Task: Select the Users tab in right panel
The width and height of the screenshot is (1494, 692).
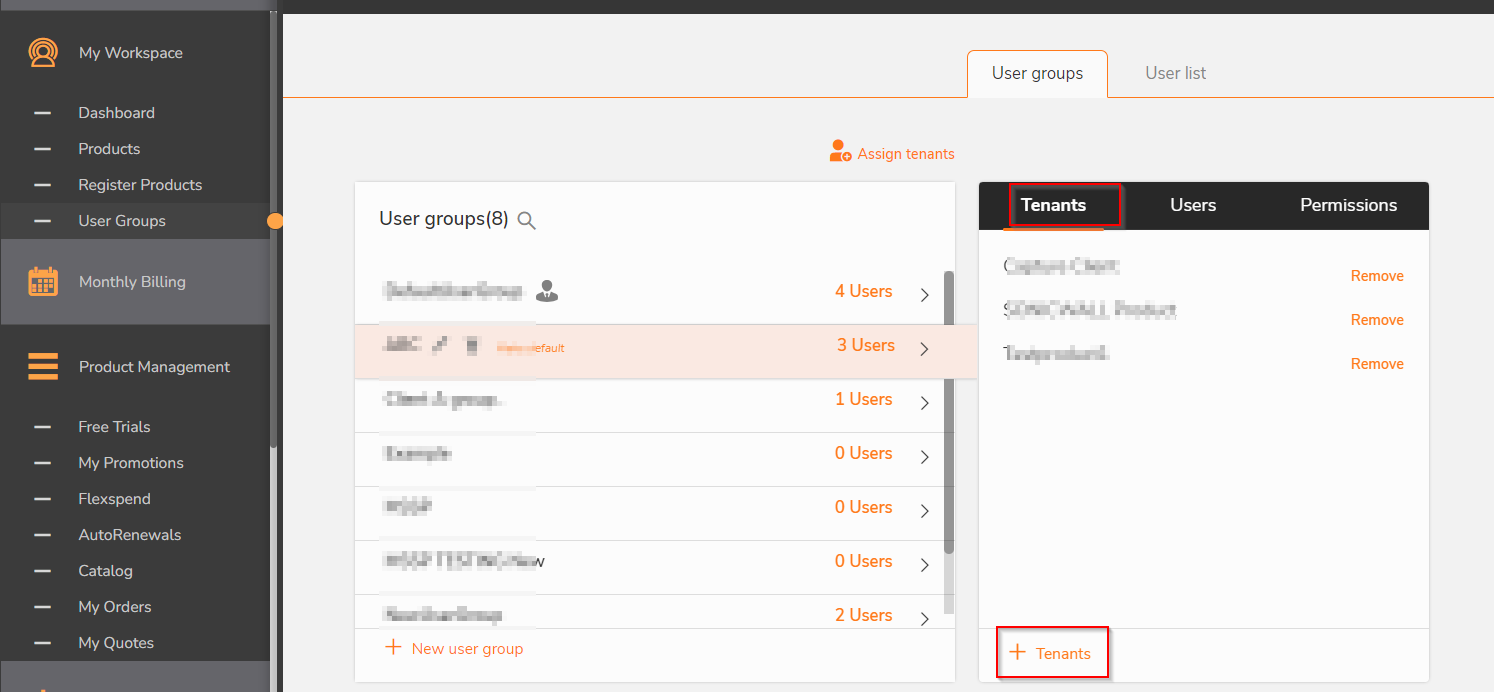Action: tap(1193, 205)
